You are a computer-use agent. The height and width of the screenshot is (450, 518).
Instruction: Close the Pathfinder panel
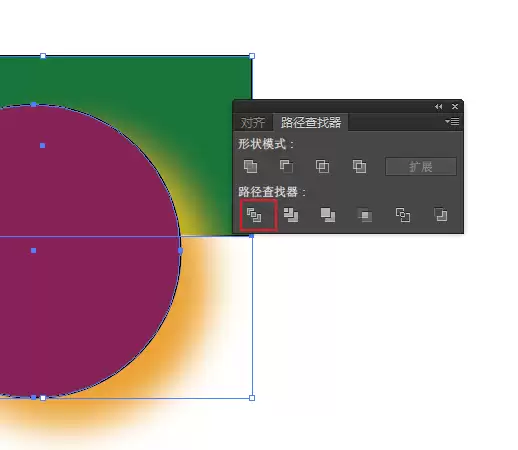tap(455, 106)
